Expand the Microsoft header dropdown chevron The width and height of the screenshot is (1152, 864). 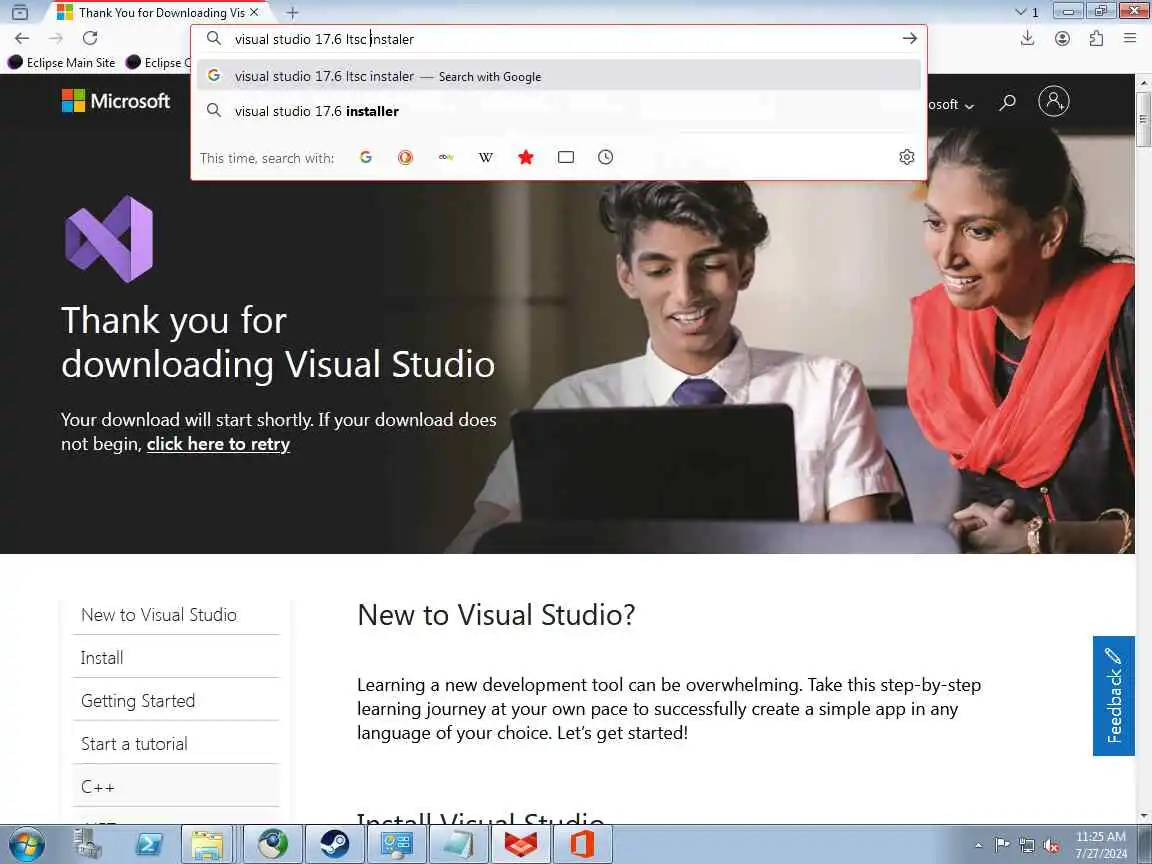click(x=969, y=106)
